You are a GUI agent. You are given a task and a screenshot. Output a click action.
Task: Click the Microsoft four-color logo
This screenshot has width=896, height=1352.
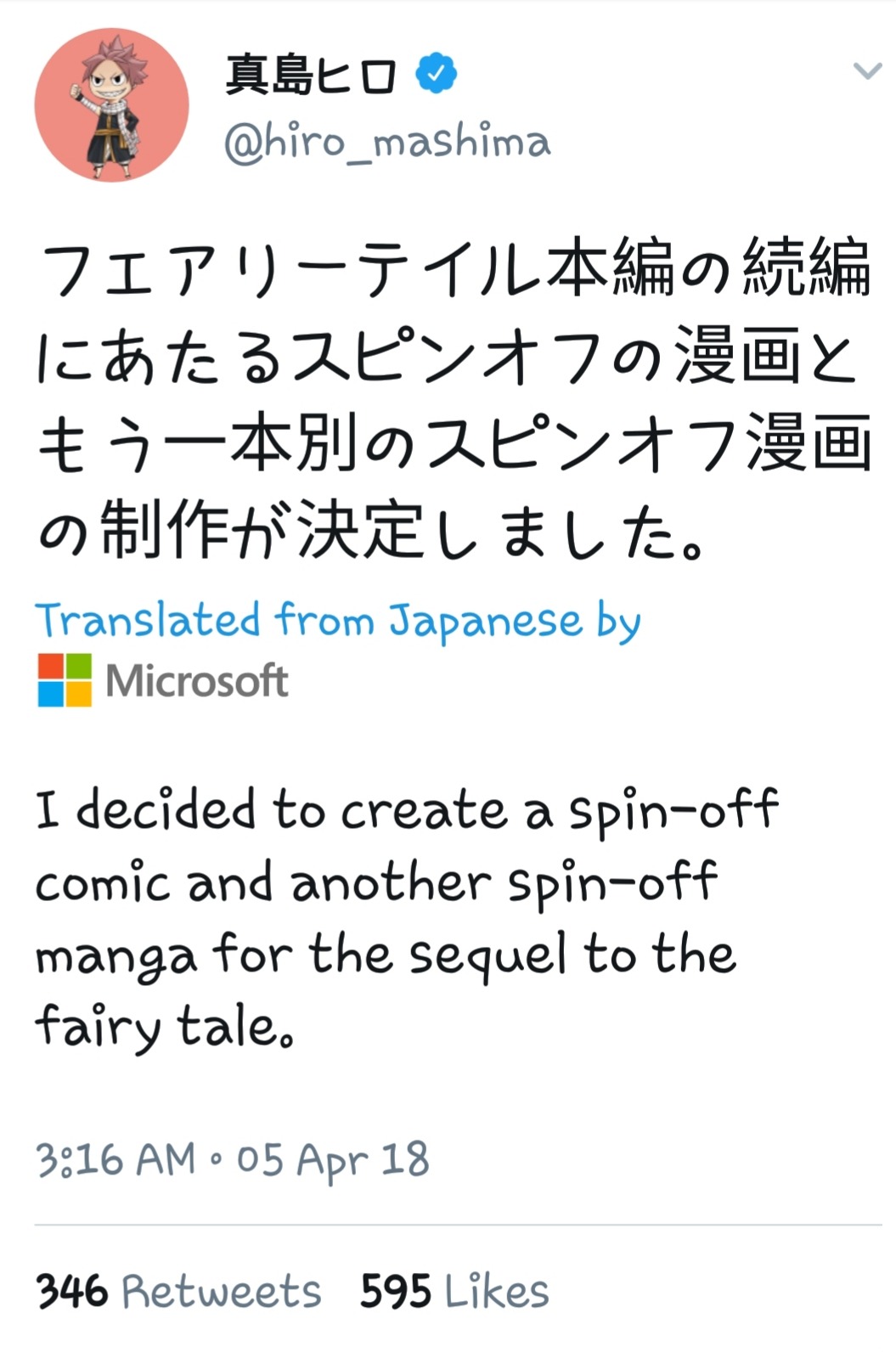pos(65,680)
